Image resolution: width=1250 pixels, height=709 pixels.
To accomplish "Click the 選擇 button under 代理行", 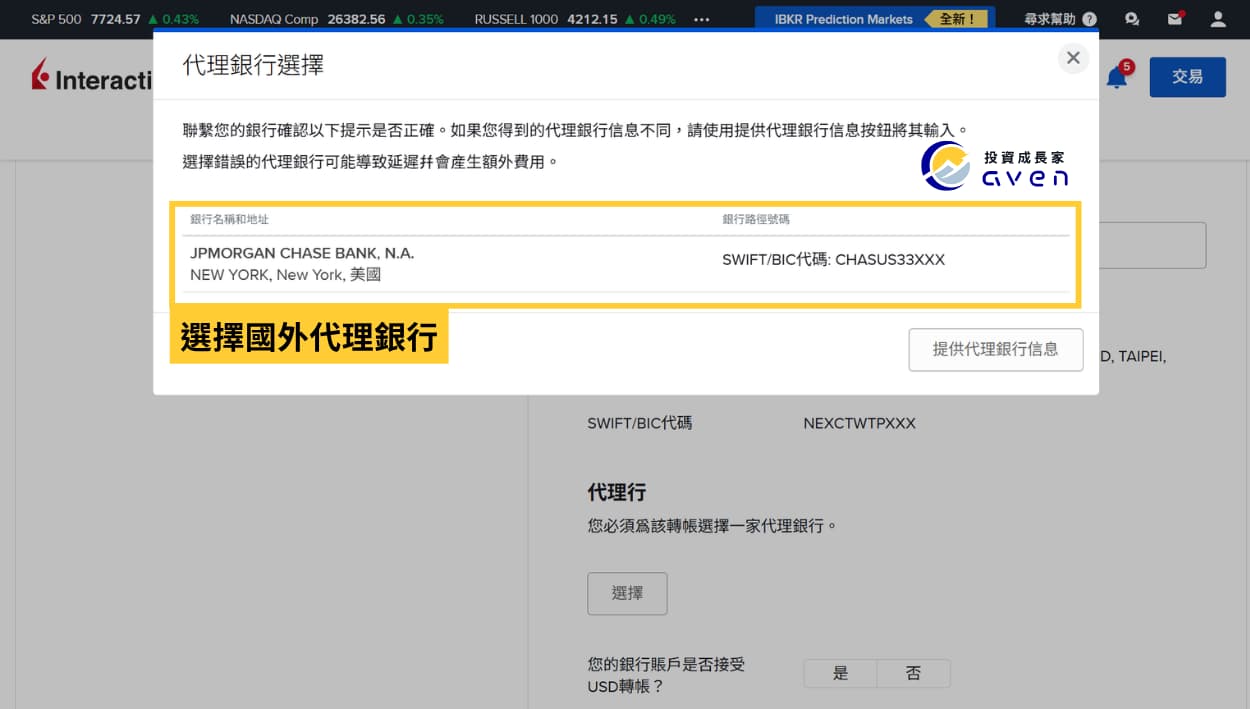I will pos(627,593).
